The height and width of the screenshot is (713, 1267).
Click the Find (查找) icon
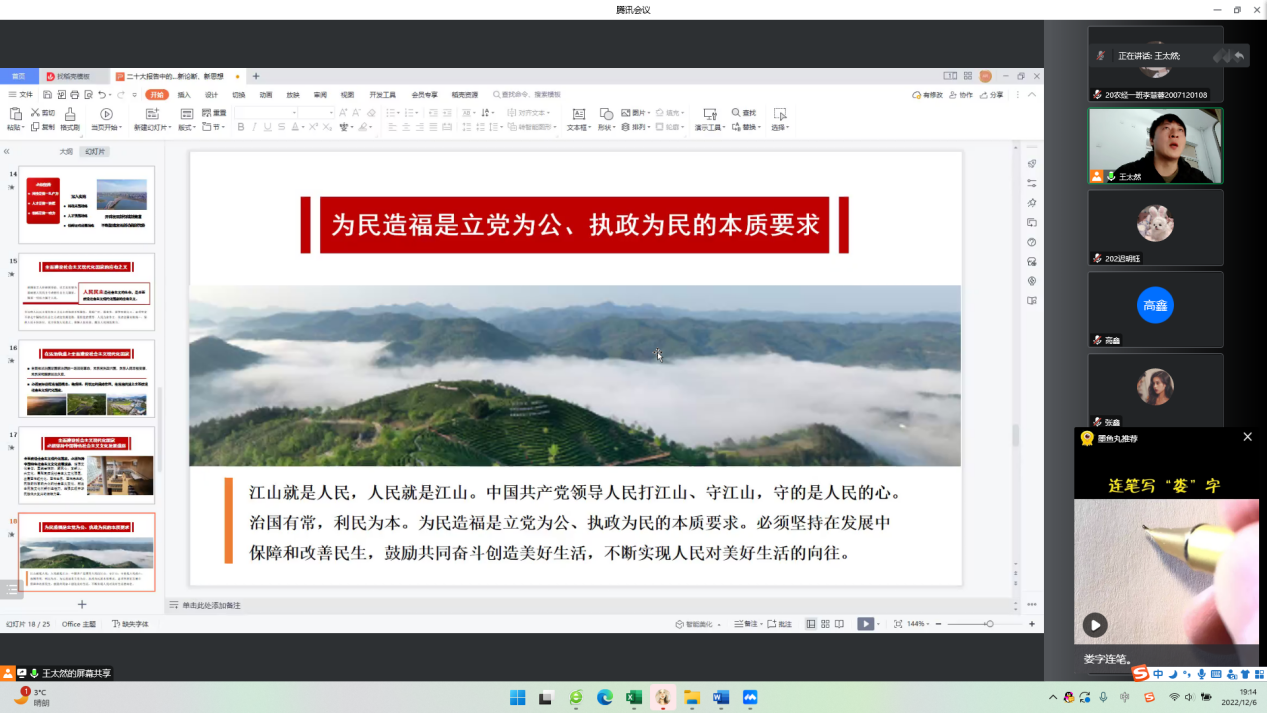tap(737, 113)
